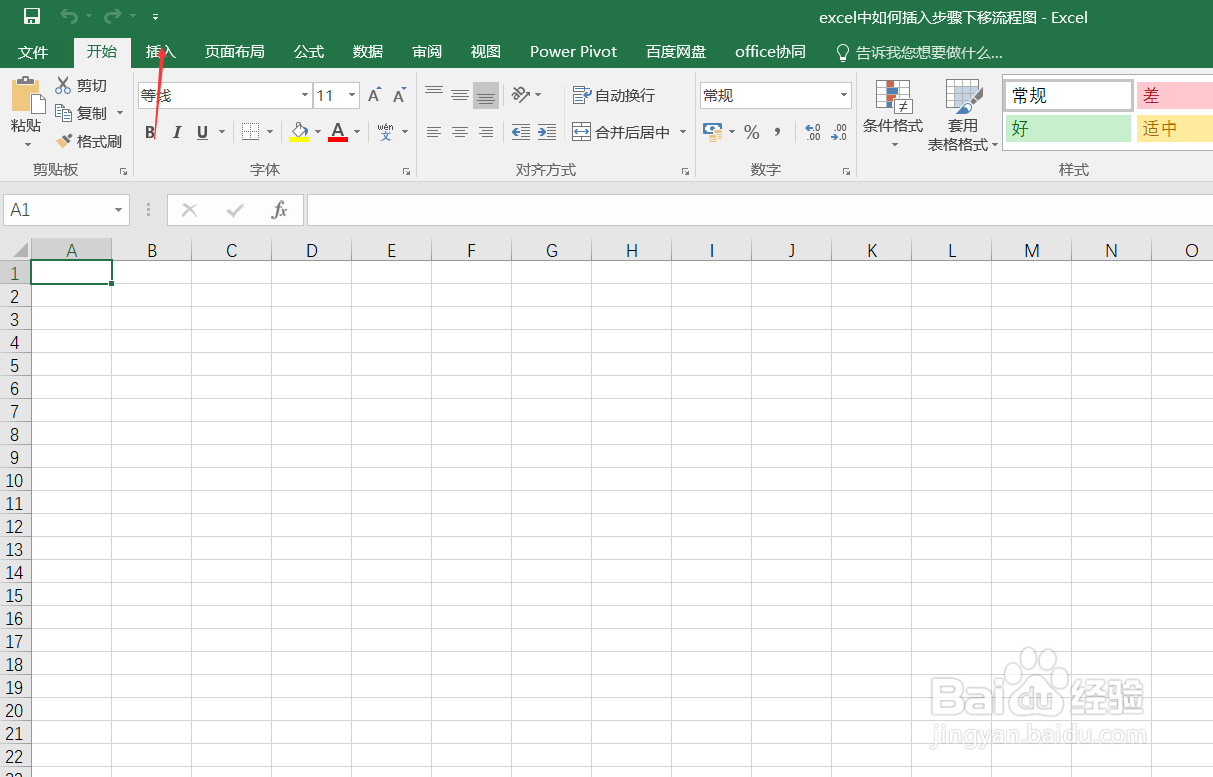Apply red font color
The height and width of the screenshot is (777, 1213).
coord(338,132)
